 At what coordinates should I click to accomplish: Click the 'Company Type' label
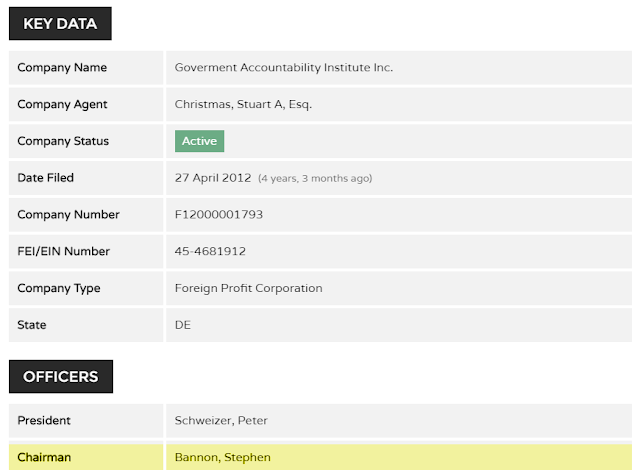[59, 288]
